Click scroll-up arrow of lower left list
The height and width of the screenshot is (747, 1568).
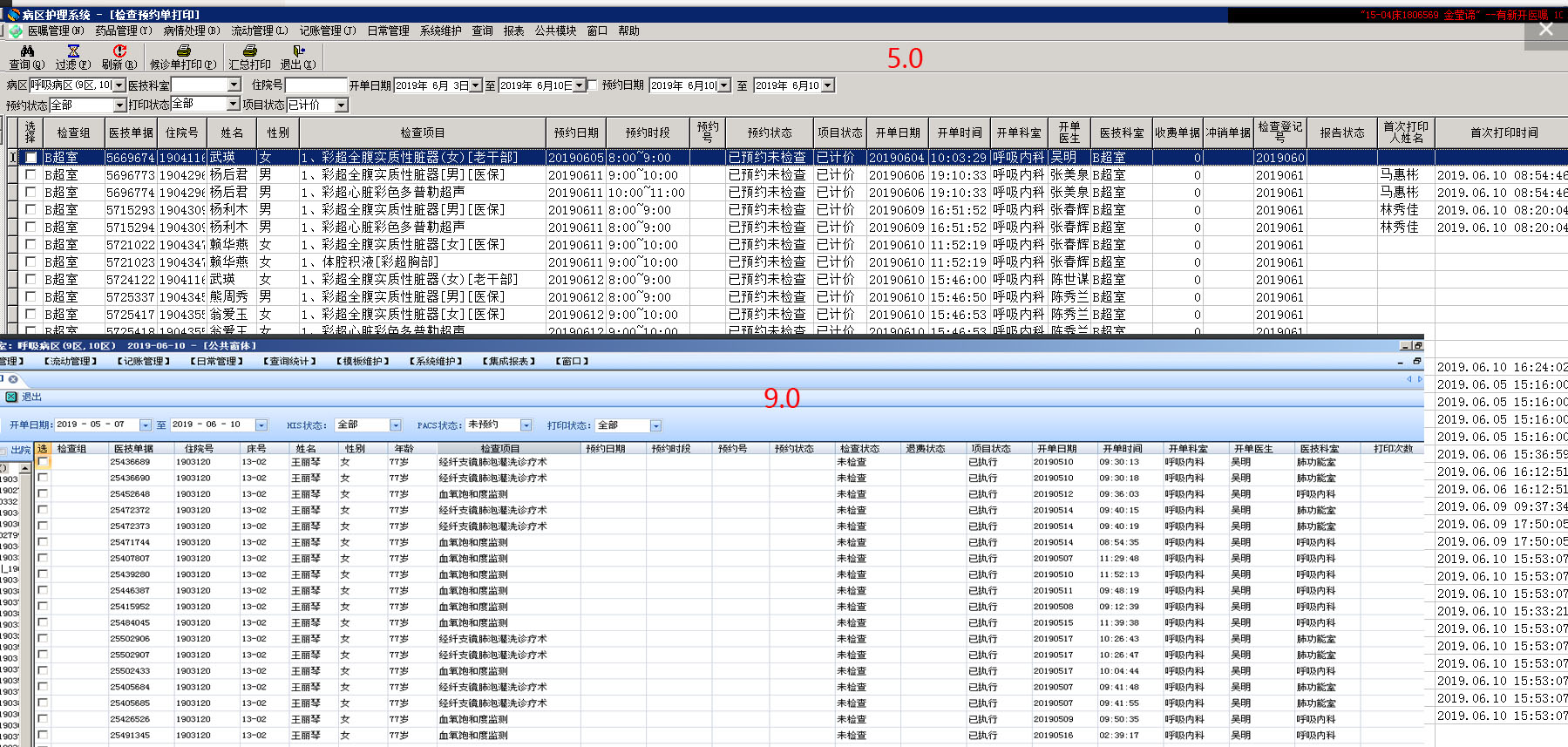point(25,468)
